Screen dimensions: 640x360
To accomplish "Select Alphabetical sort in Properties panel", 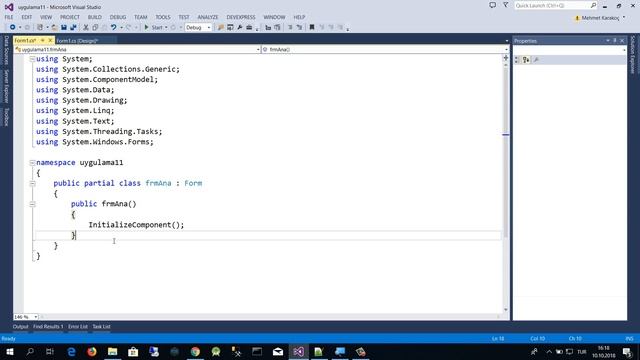I will point(526,60).
